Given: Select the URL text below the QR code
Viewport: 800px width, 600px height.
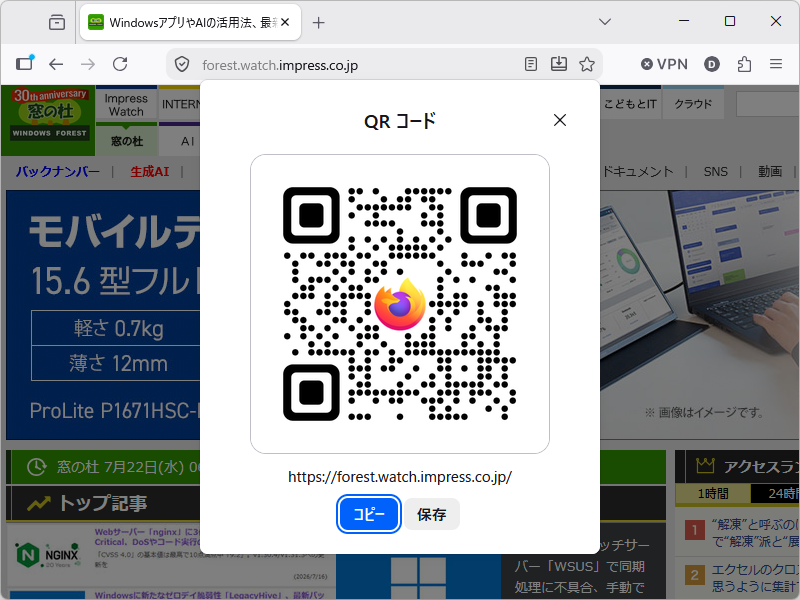Looking at the screenshot, I should (399, 477).
